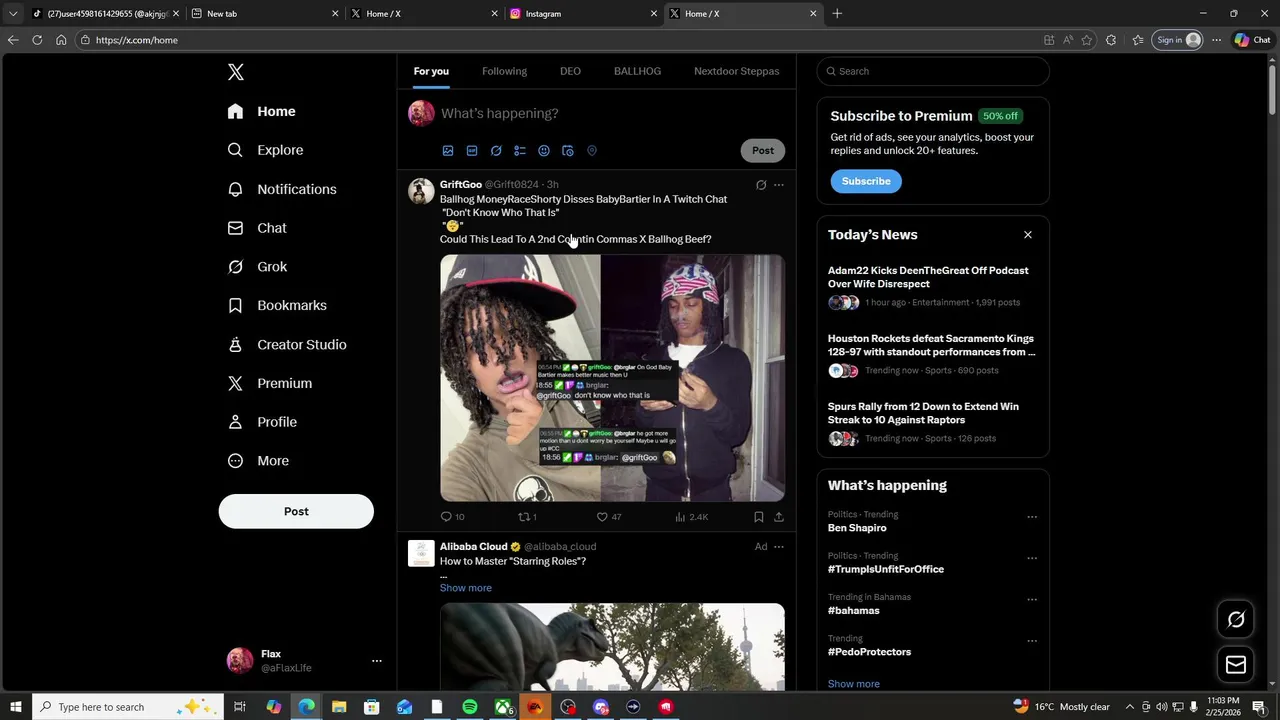
Task: Open account menu next to Flax
Action: pos(377,661)
